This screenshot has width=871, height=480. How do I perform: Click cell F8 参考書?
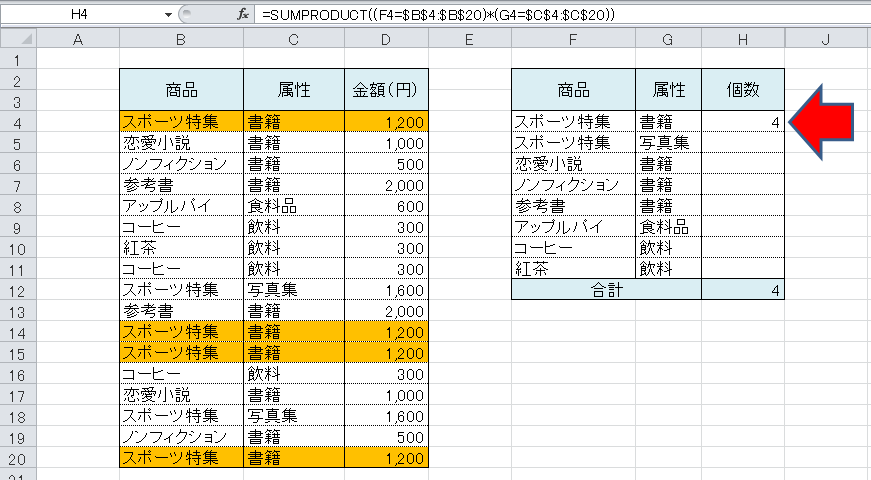coord(573,206)
